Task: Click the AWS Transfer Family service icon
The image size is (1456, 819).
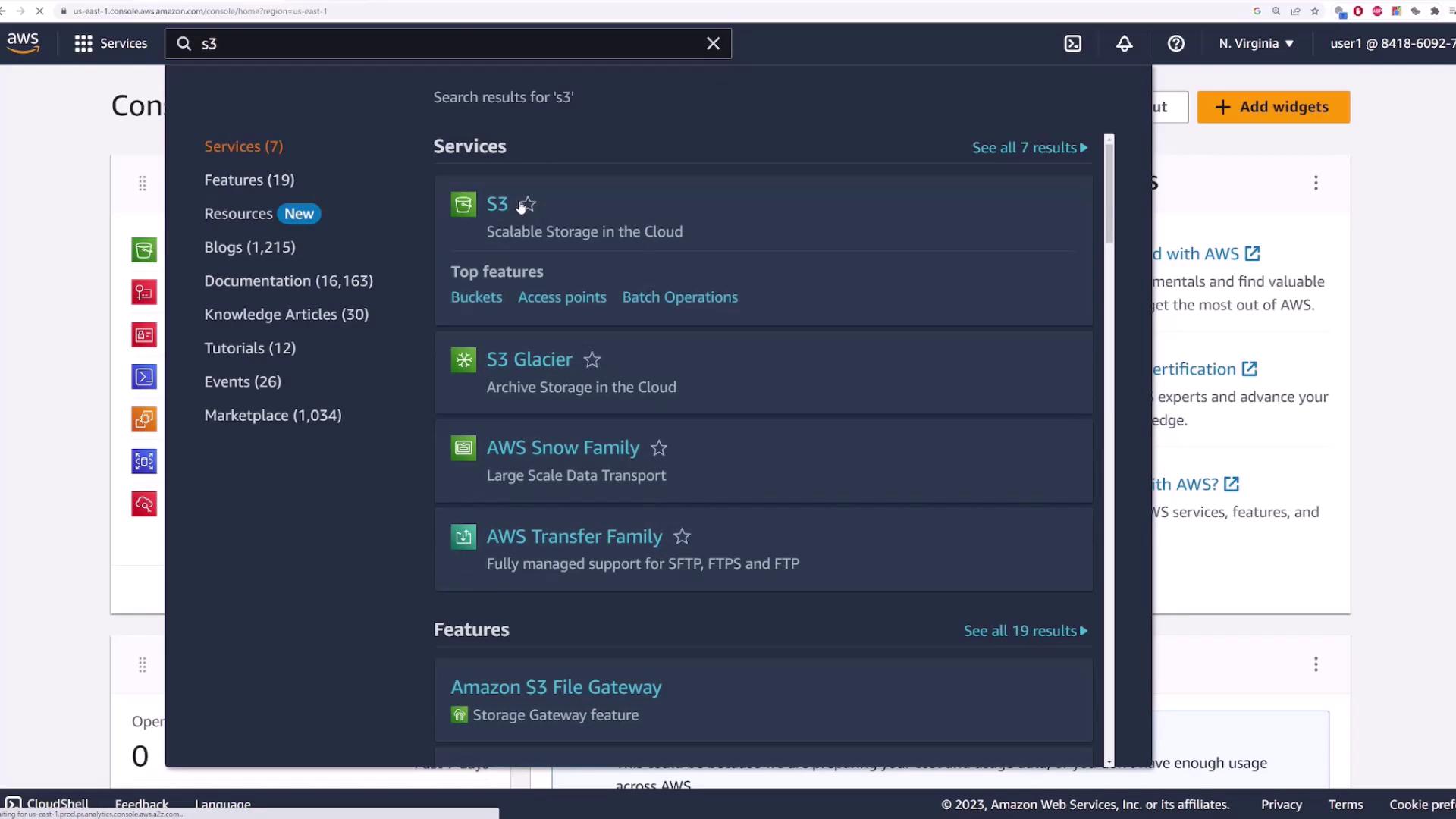Action: 463,537
